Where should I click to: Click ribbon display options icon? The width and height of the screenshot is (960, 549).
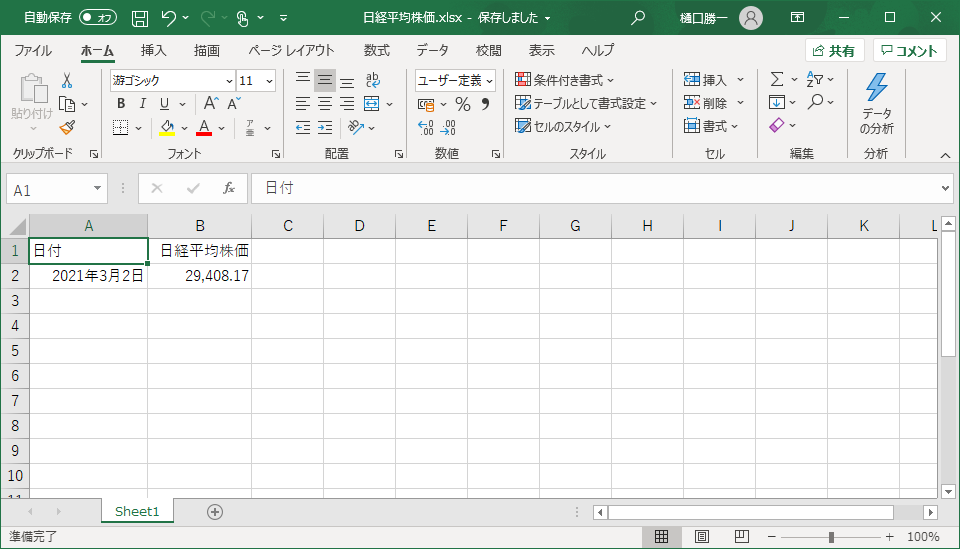click(797, 18)
